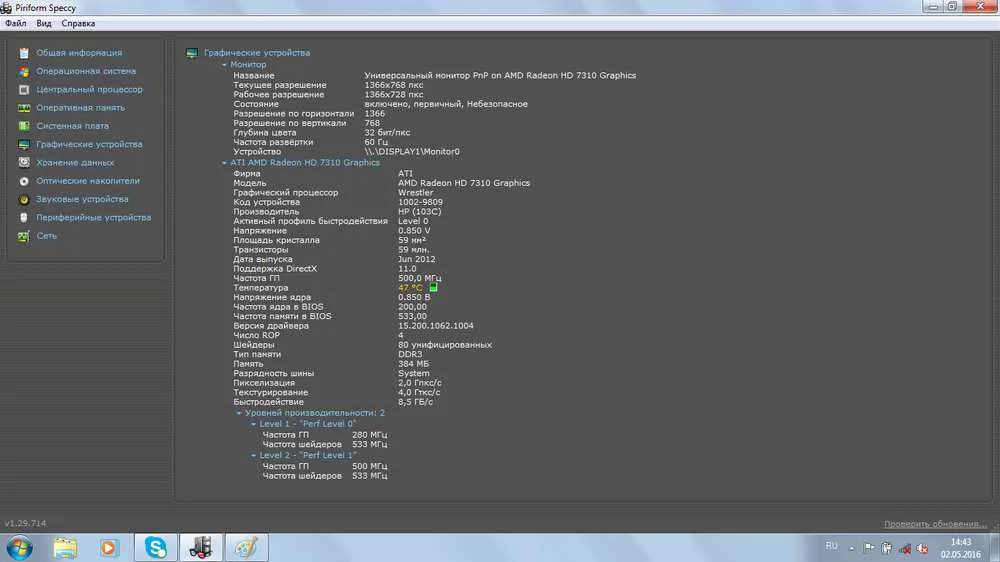The width and height of the screenshot is (1000, 562).
Task: Select Общая информация in the sidebar
Action: [x=79, y=53]
